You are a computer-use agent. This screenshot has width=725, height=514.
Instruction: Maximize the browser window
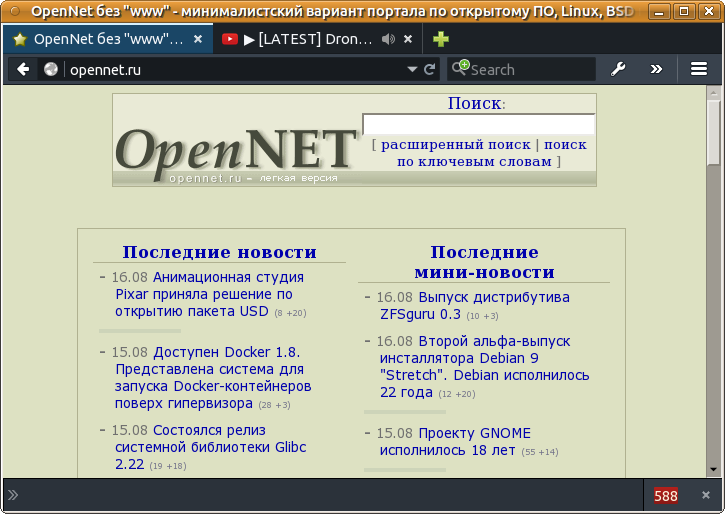coord(684,12)
